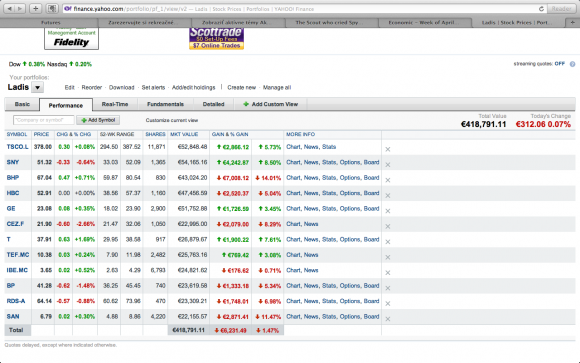Viewport: 580px width, 363px height.
Task: Open a new tab with the plus icon
Action: tap(573, 23)
